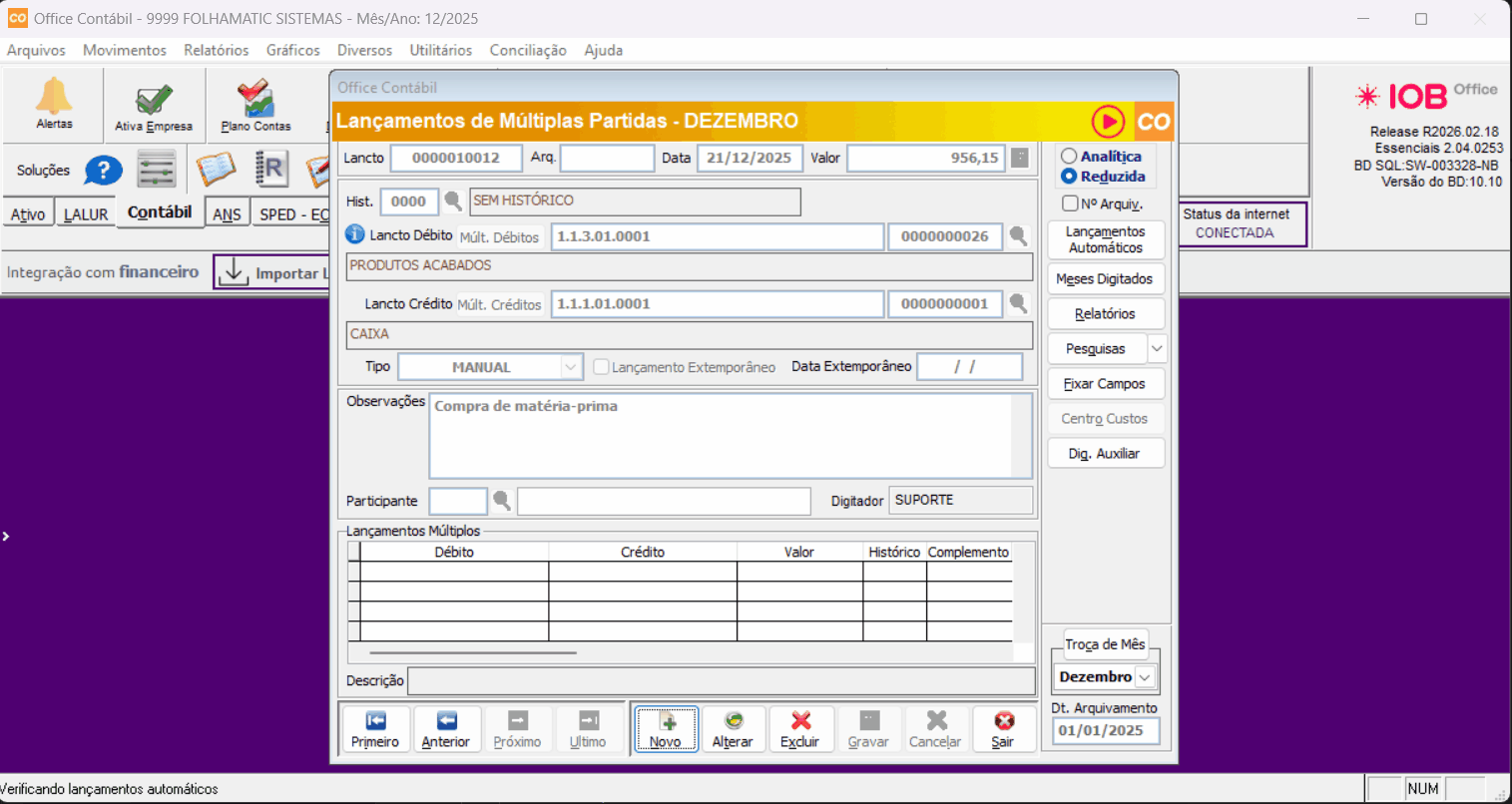Screen dimensions: 1512x804
Task: Expand the Tipo MANUAL dropdown
Action: tap(570, 367)
